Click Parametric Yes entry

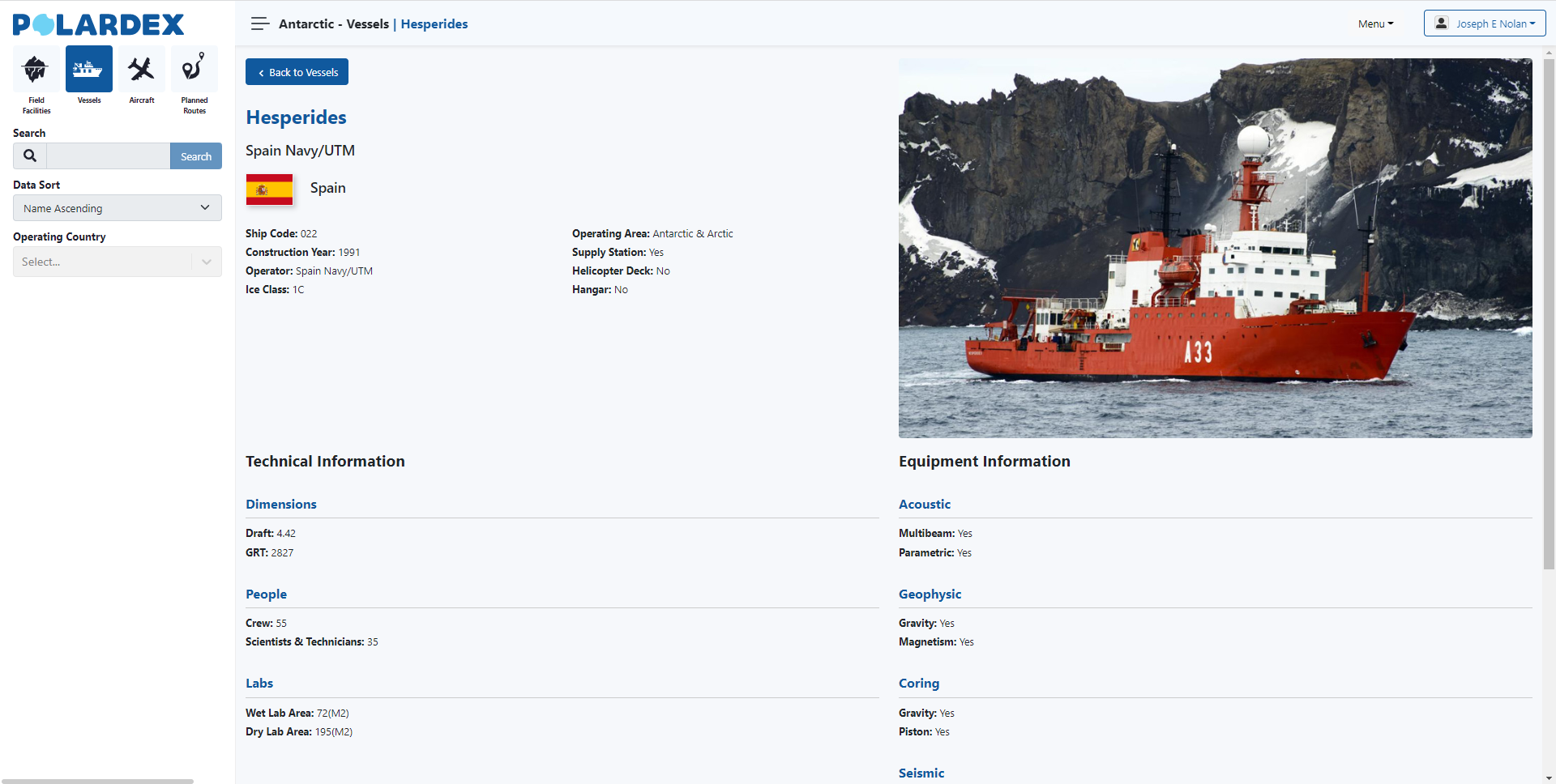tap(935, 553)
